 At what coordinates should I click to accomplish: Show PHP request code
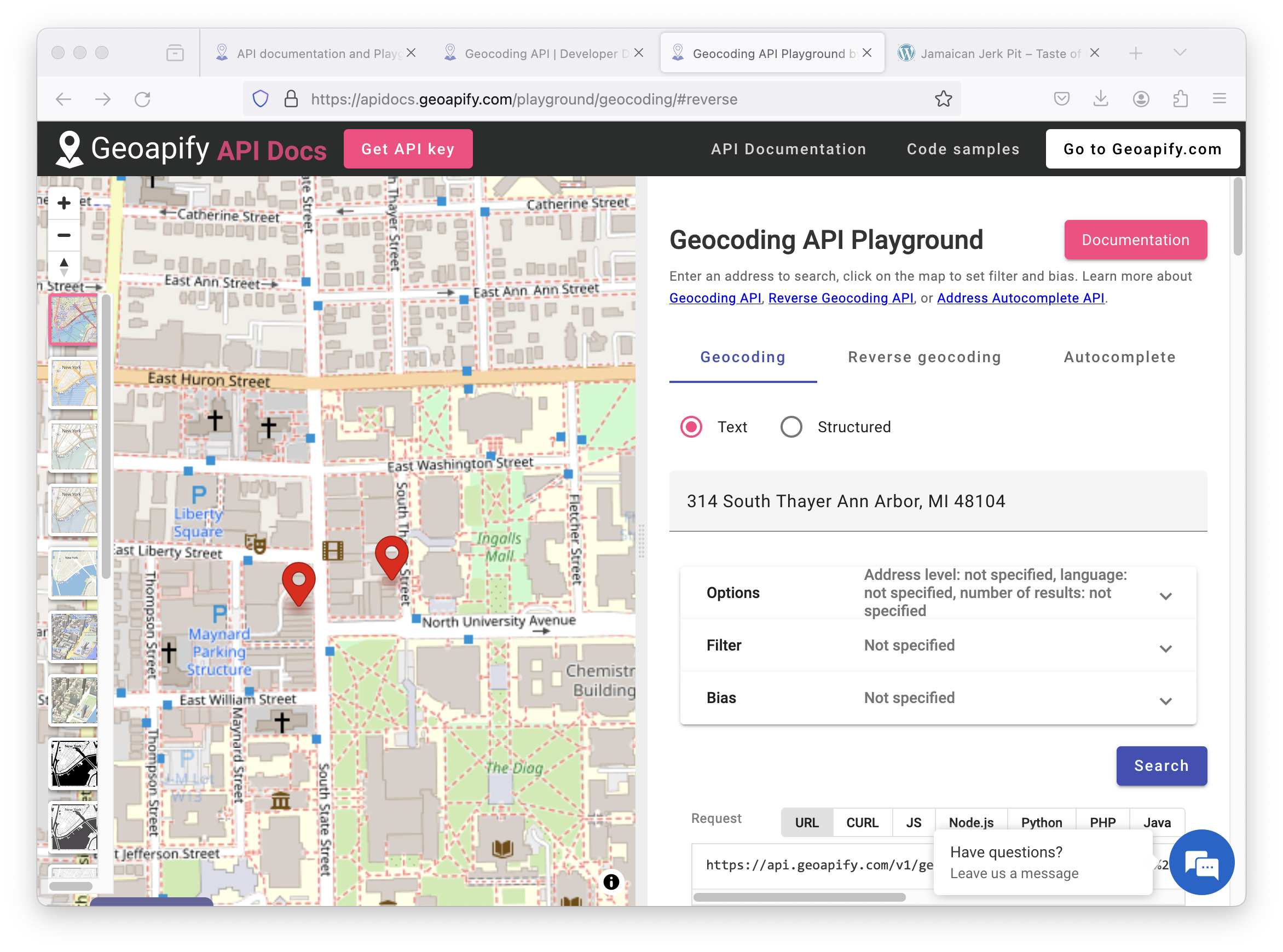point(1102,822)
